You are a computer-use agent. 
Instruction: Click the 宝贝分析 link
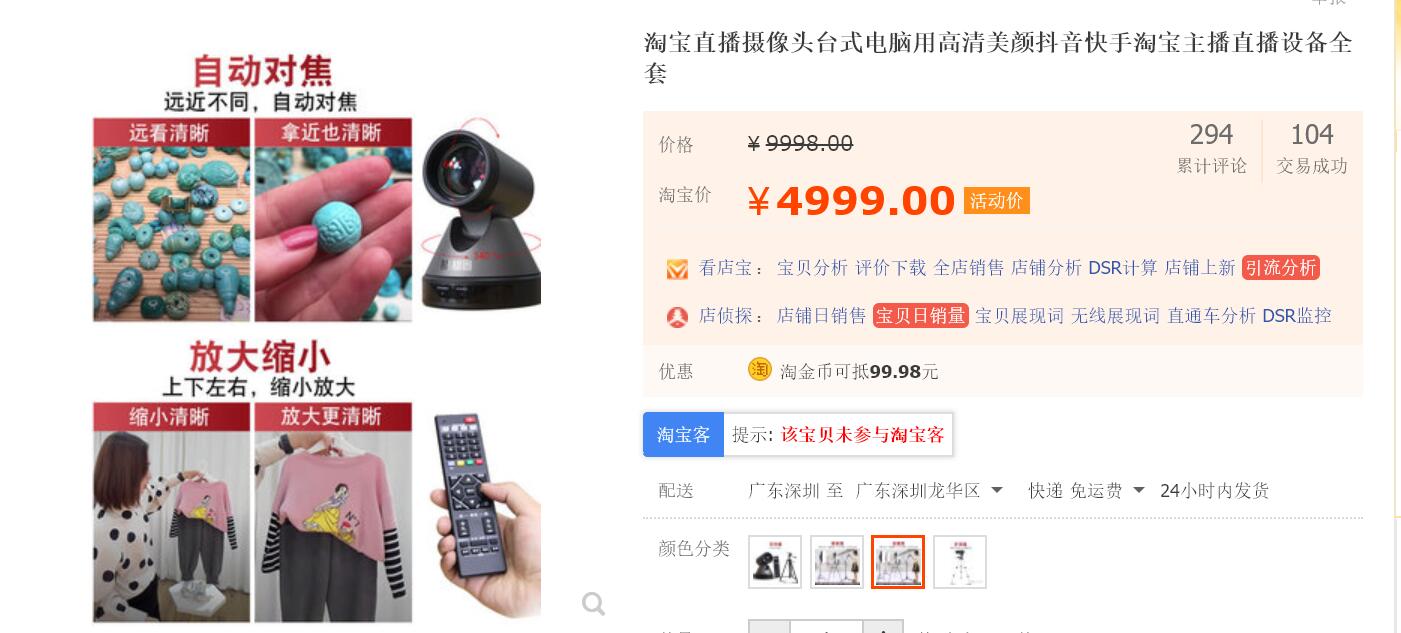coord(812,267)
